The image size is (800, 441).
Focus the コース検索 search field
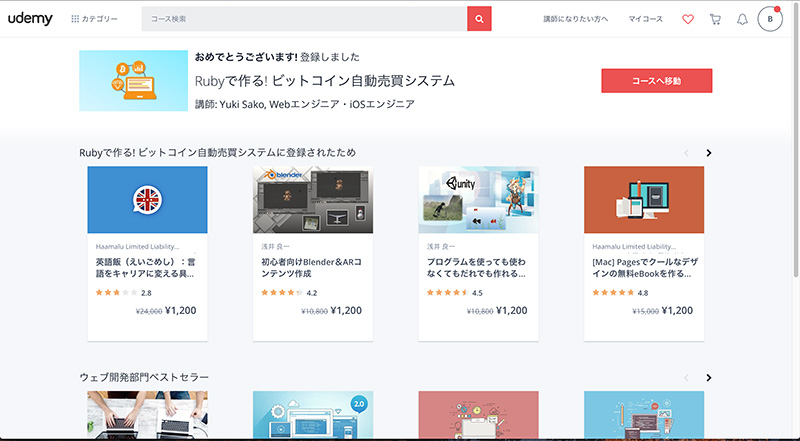point(304,19)
